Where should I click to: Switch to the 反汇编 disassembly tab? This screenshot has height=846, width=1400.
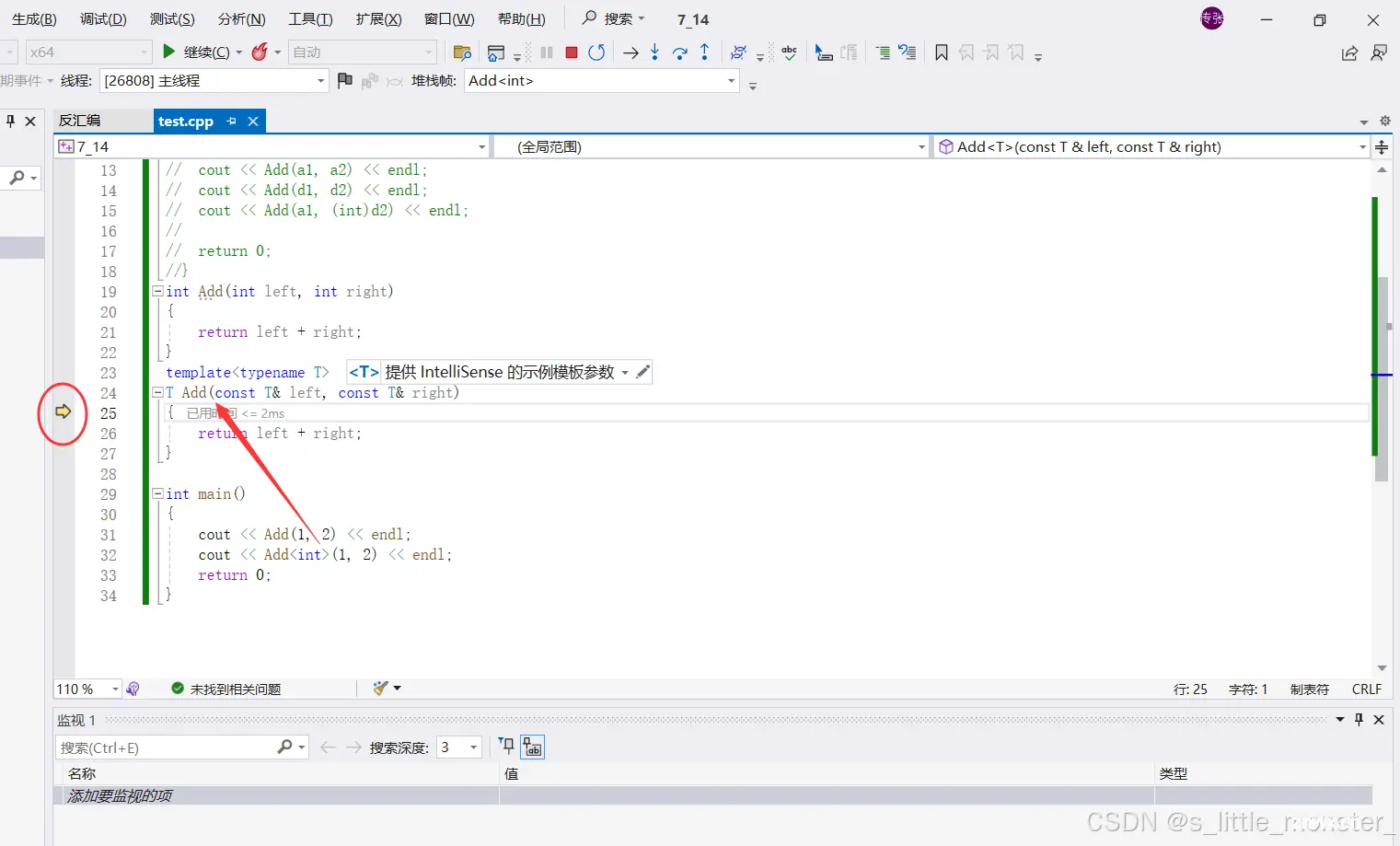coord(80,121)
